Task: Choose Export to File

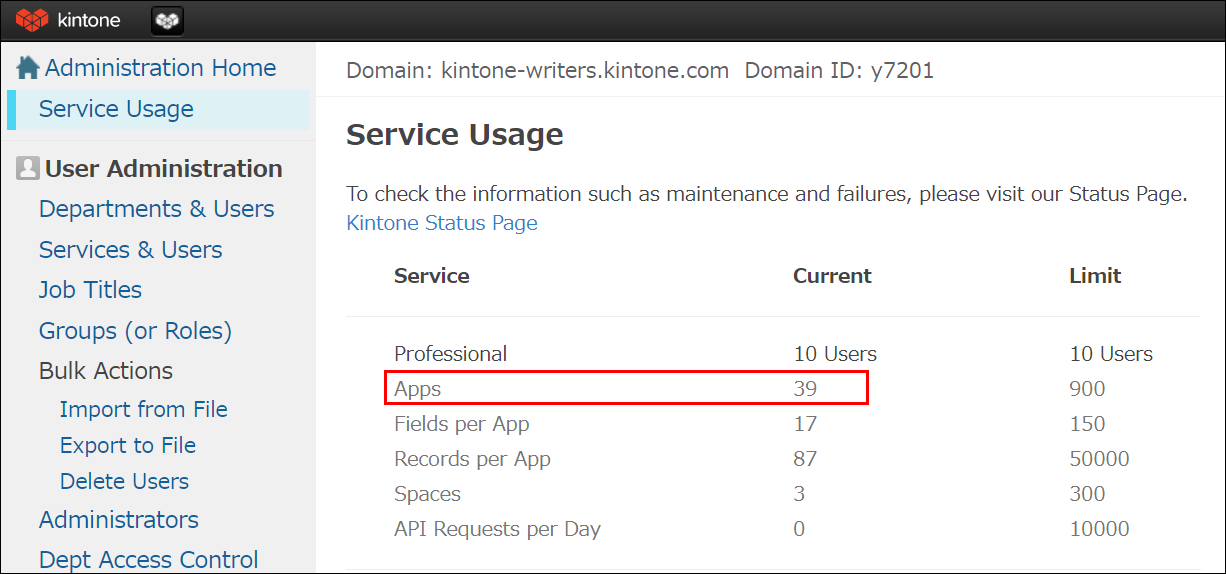Action: coord(127,445)
